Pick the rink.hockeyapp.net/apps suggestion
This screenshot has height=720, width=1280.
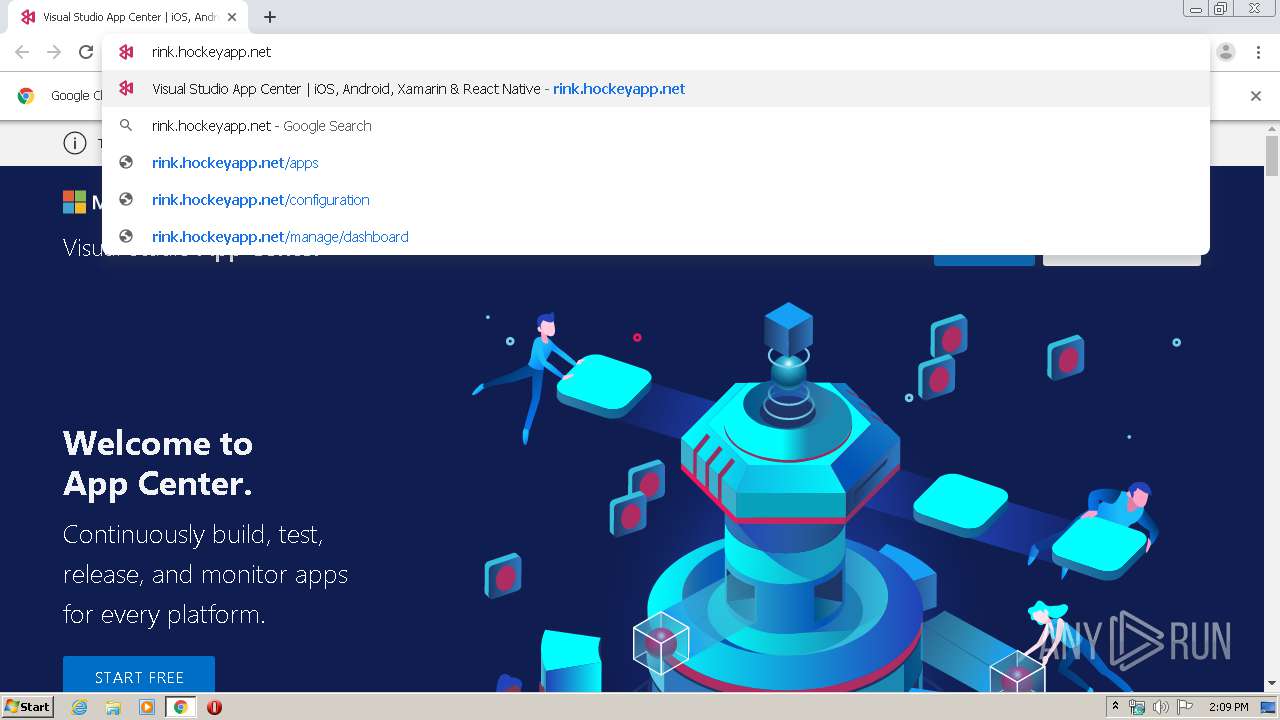655,163
